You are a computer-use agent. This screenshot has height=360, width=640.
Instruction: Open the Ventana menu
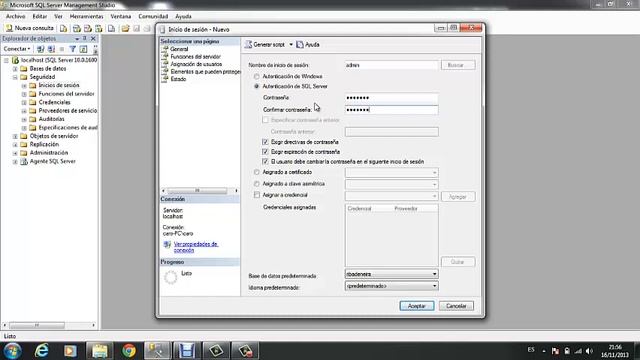[121, 16]
